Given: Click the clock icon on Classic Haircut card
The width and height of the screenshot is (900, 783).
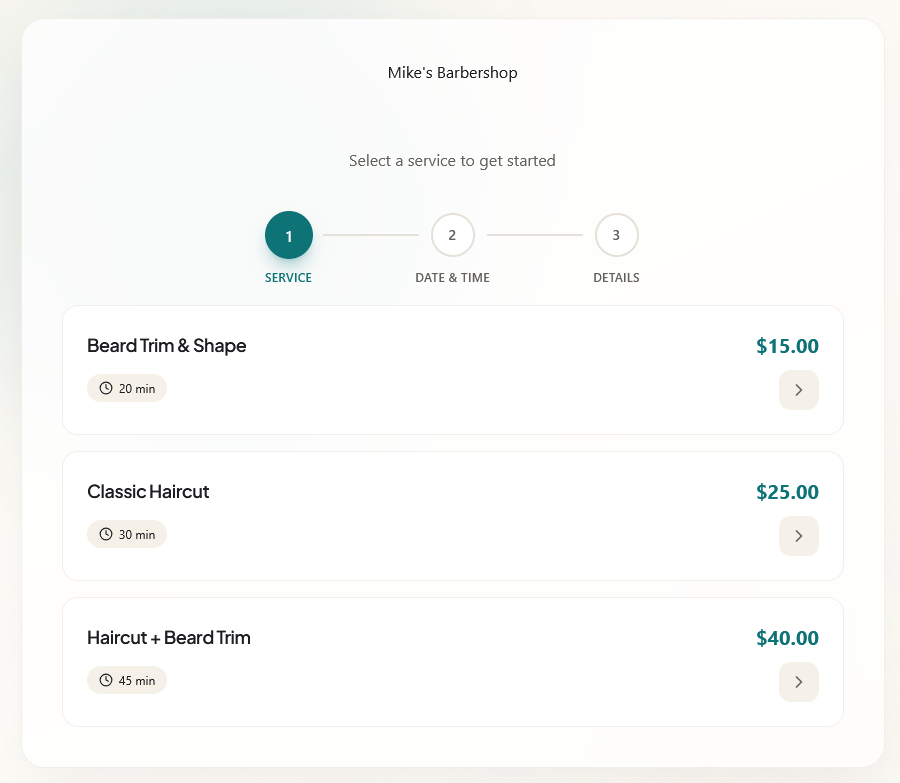Looking at the screenshot, I should click(x=105, y=534).
